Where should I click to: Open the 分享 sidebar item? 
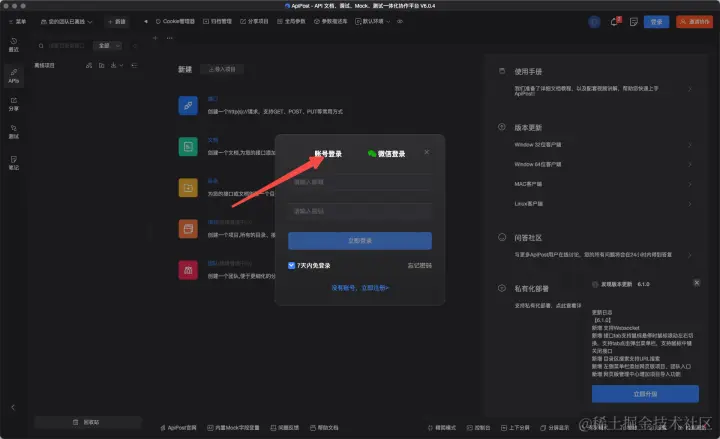(14, 104)
